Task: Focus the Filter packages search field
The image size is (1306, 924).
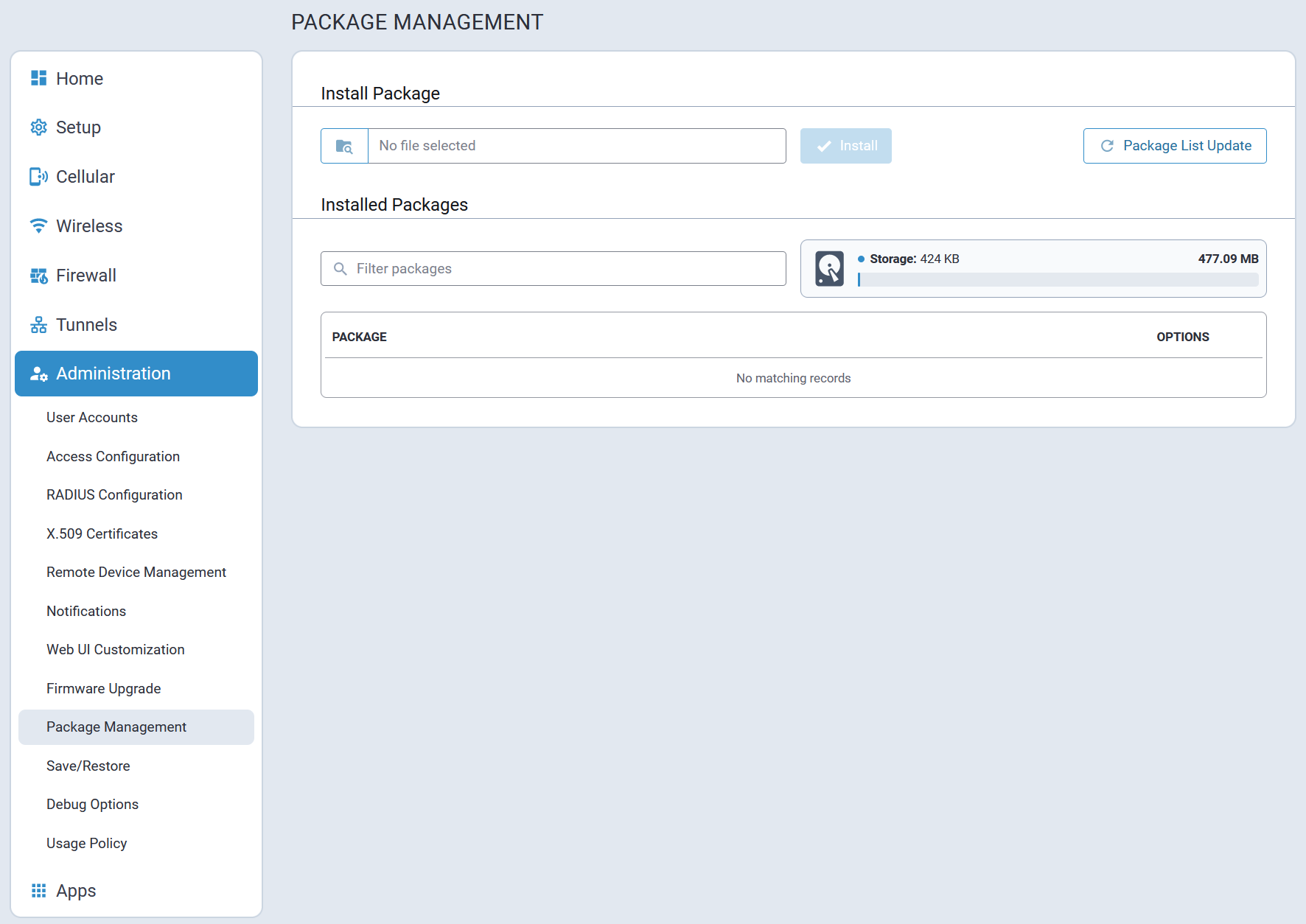Action: click(564, 269)
